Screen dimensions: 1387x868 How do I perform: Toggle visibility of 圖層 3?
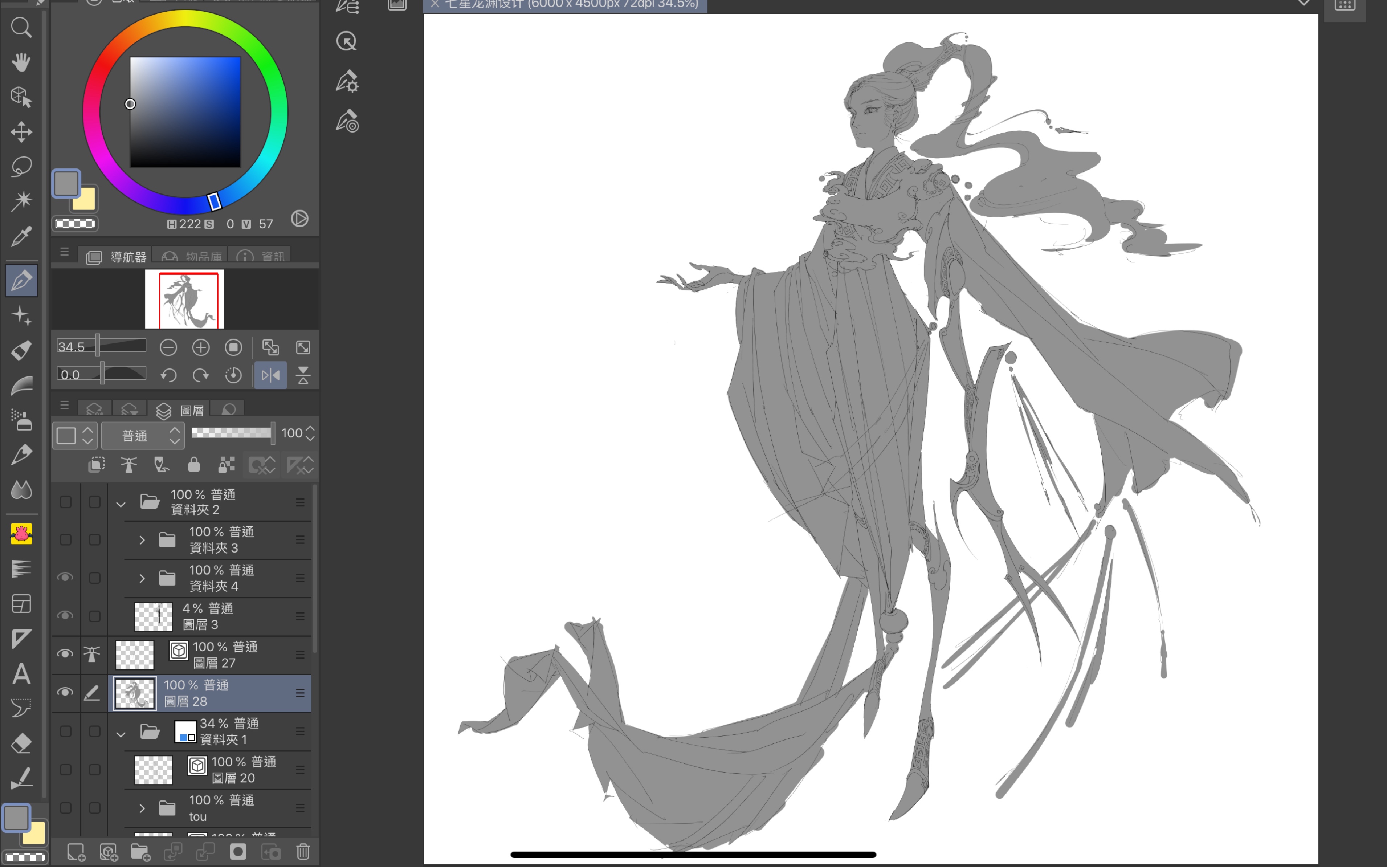(x=65, y=616)
